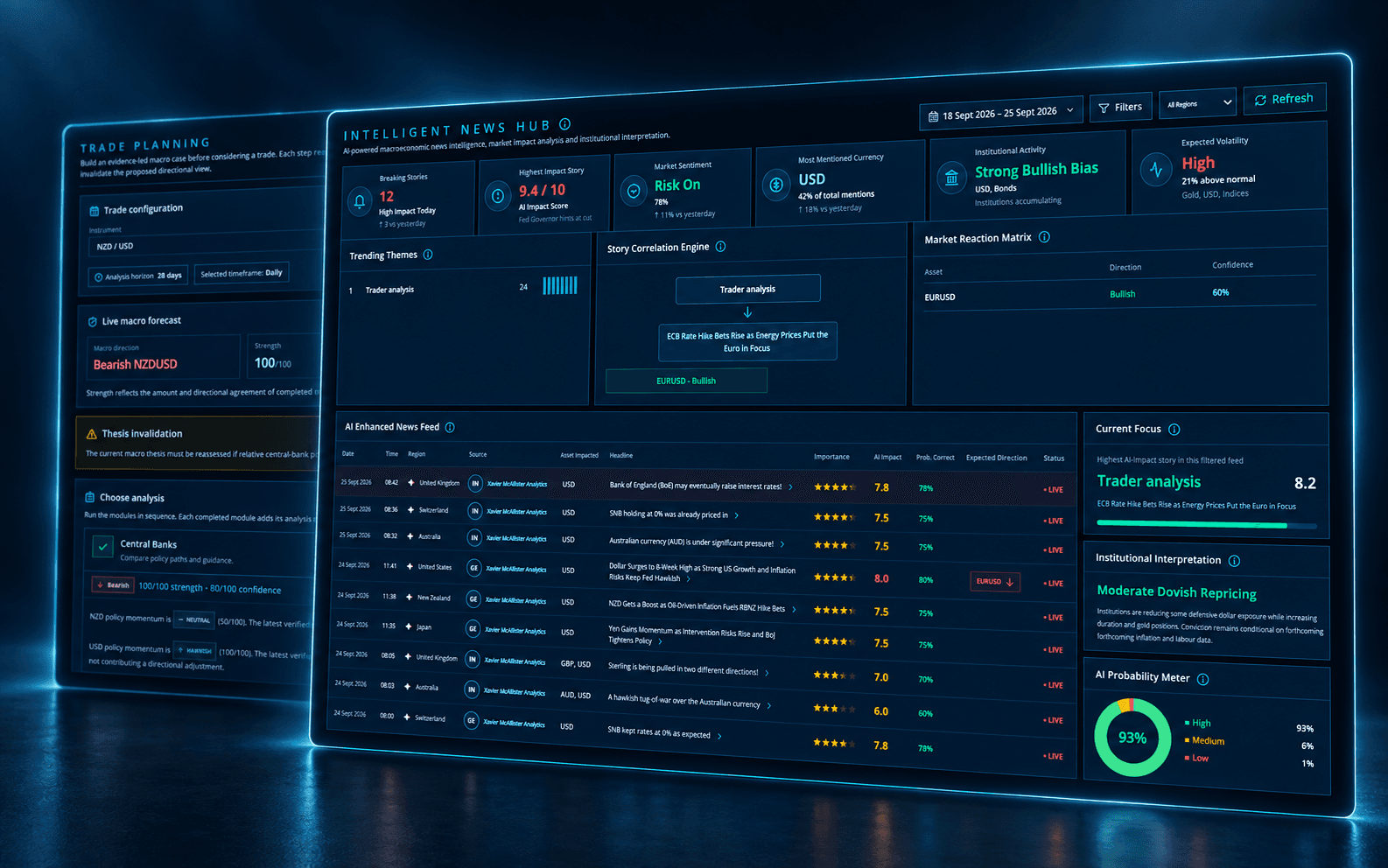
Task: Click the info icon beside Intelligent News Hub title
Action: 565,124
